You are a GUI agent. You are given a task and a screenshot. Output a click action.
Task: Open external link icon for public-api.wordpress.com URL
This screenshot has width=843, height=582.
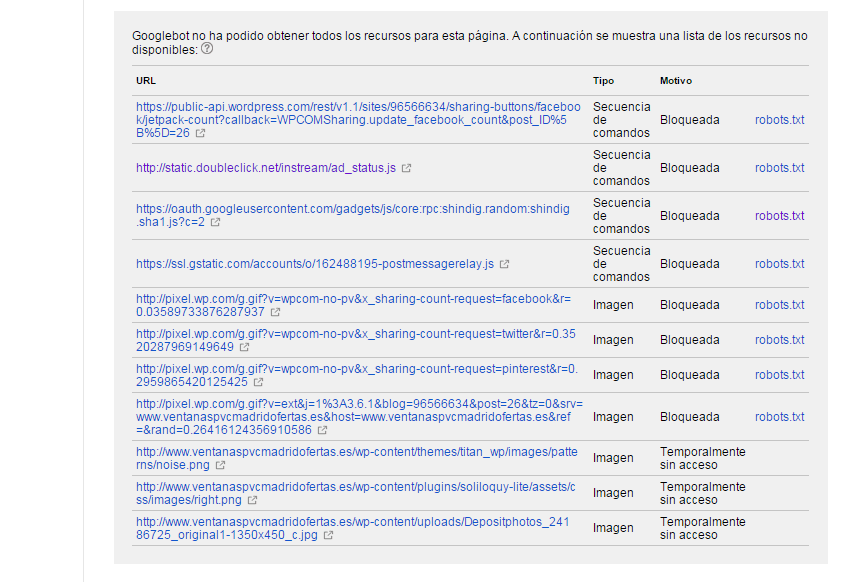coord(201,133)
